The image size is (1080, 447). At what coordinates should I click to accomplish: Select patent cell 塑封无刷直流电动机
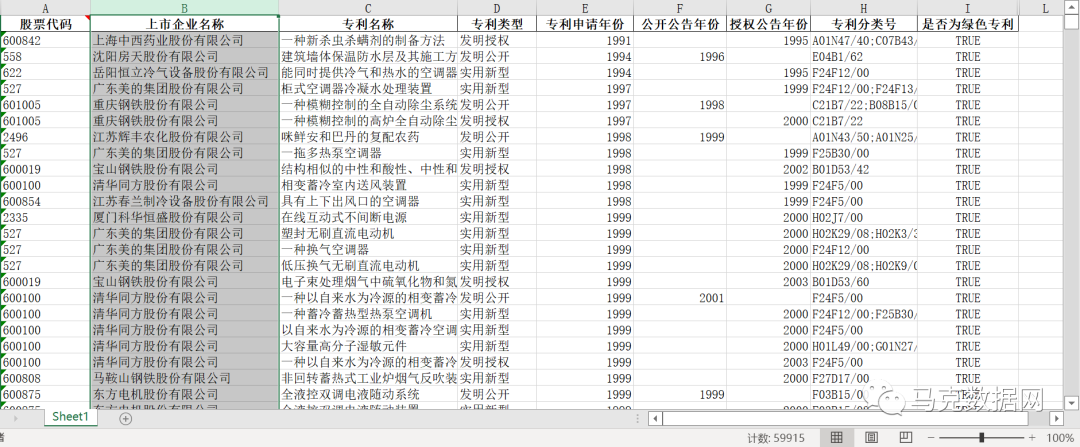coord(368,233)
